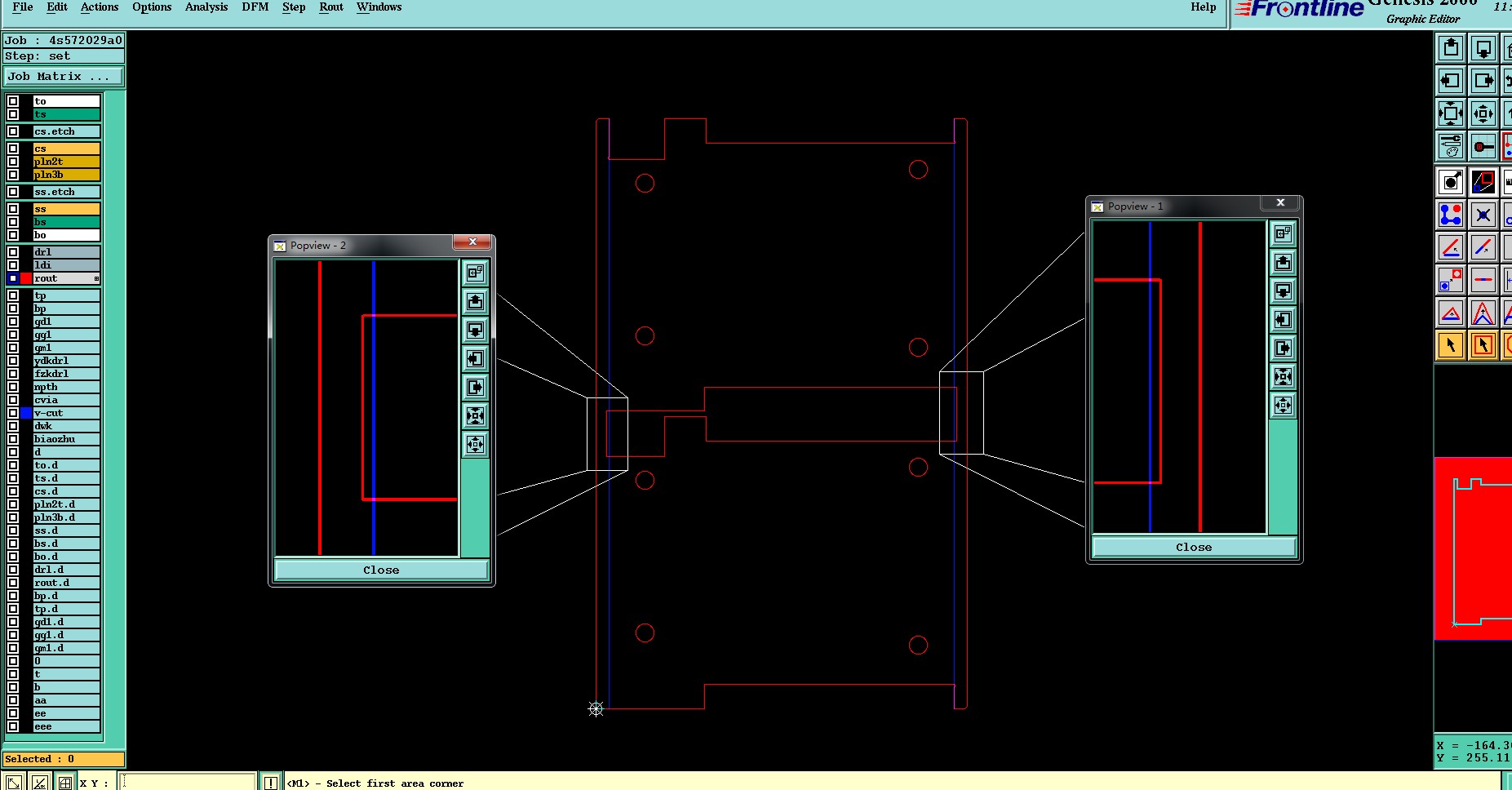This screenshot has width=1512, height=790.
Task: Toggle display of the pln2t layer
Action: [x=13, y=162]
